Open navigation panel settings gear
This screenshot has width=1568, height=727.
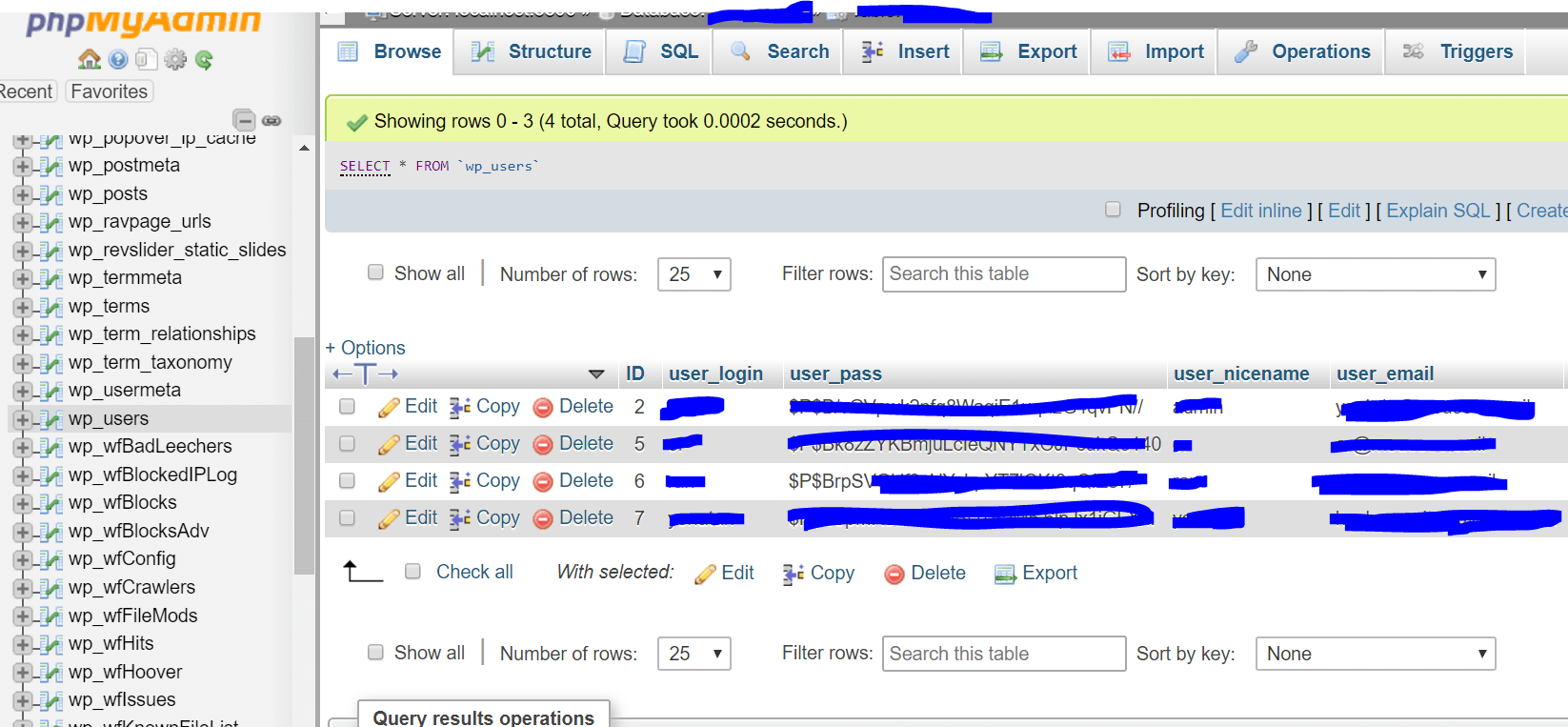point(175,60)
